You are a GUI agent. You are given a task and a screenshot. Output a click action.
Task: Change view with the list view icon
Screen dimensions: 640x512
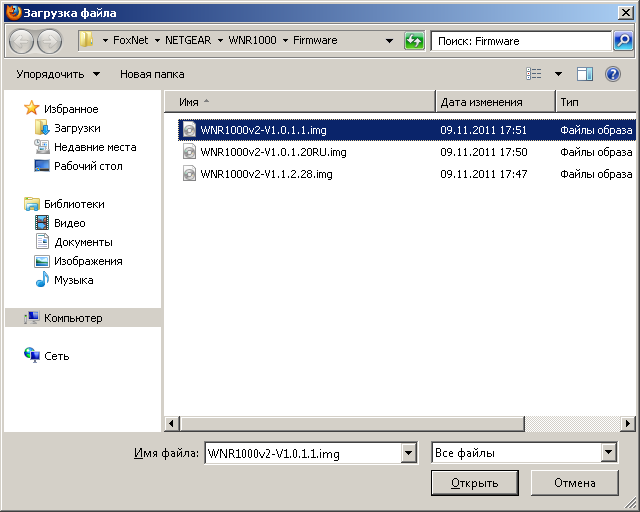pyautogui.click(x=533, y=74)
